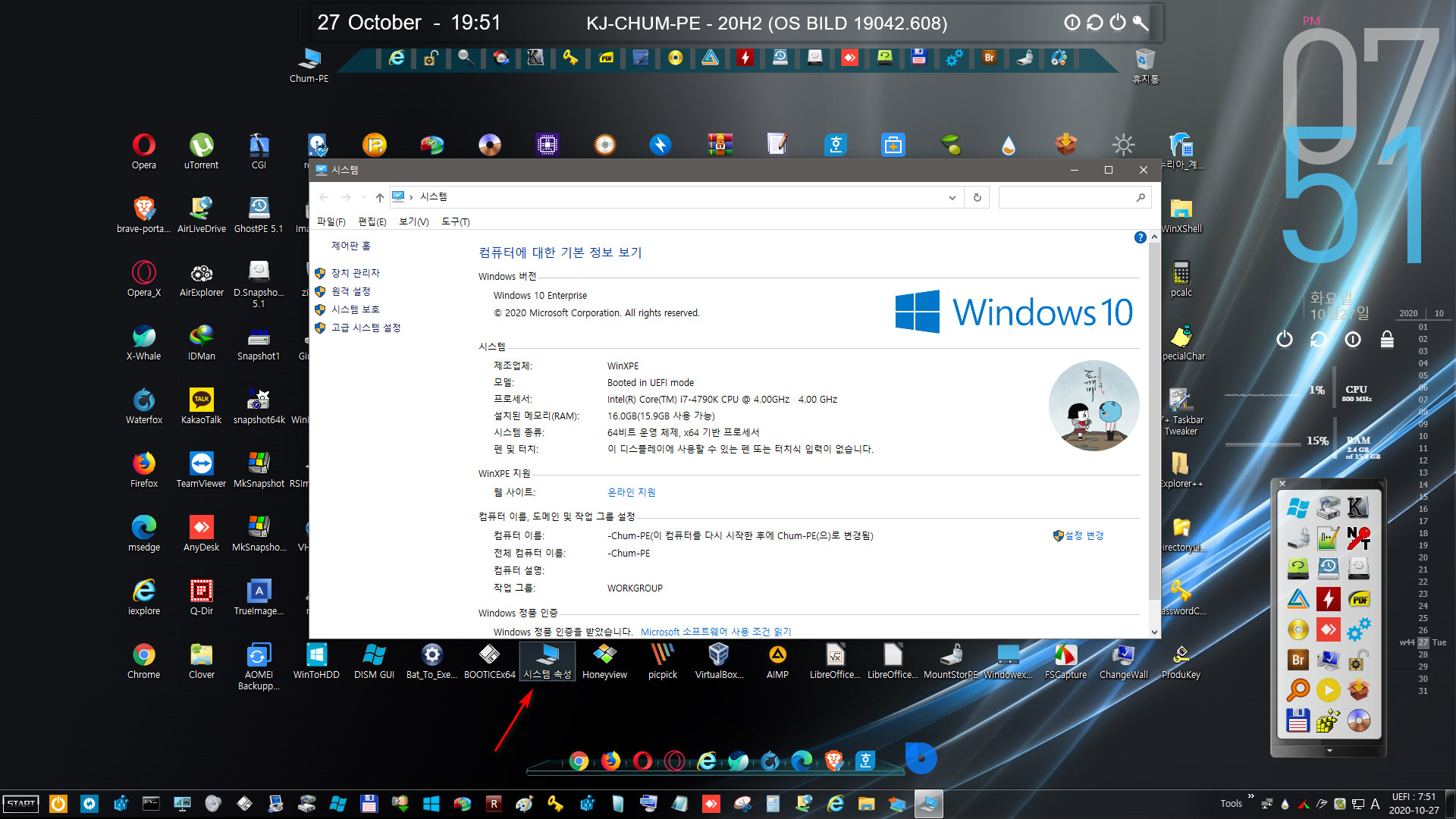Open 원격 설정 link
The width and height of the screenshot is (1456, 819).
click(350, 291)
